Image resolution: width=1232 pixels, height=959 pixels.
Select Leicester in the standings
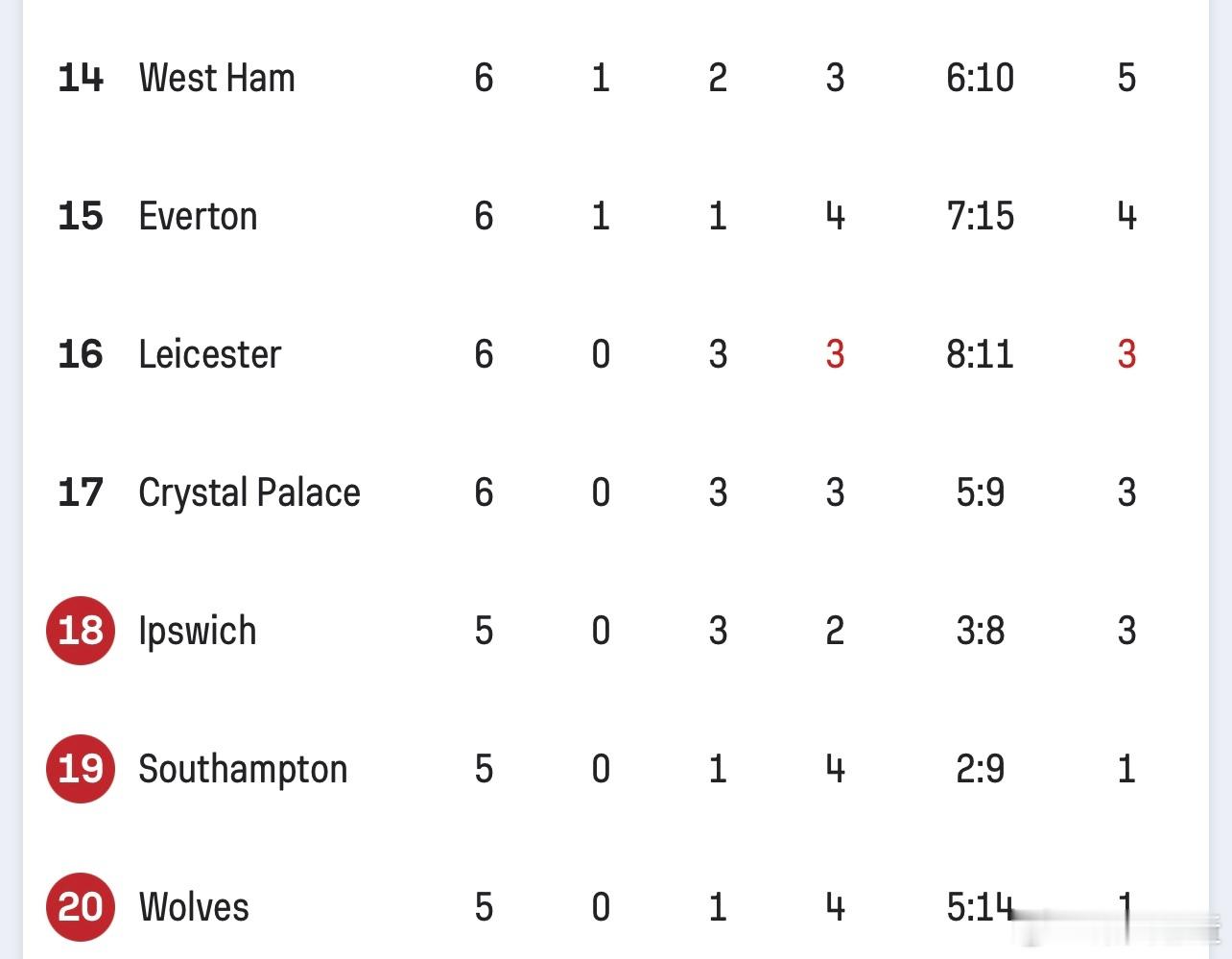click(209, 354)
